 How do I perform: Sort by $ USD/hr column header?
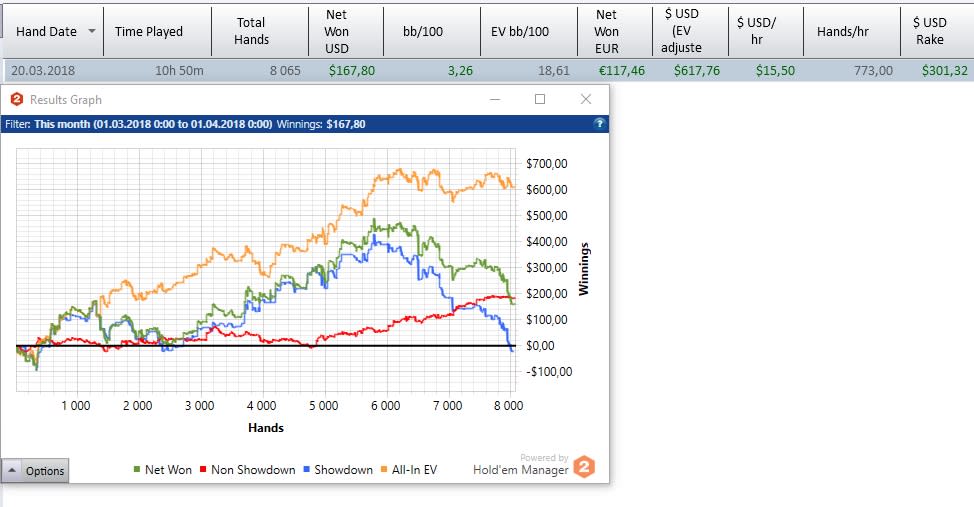[765, 31]
